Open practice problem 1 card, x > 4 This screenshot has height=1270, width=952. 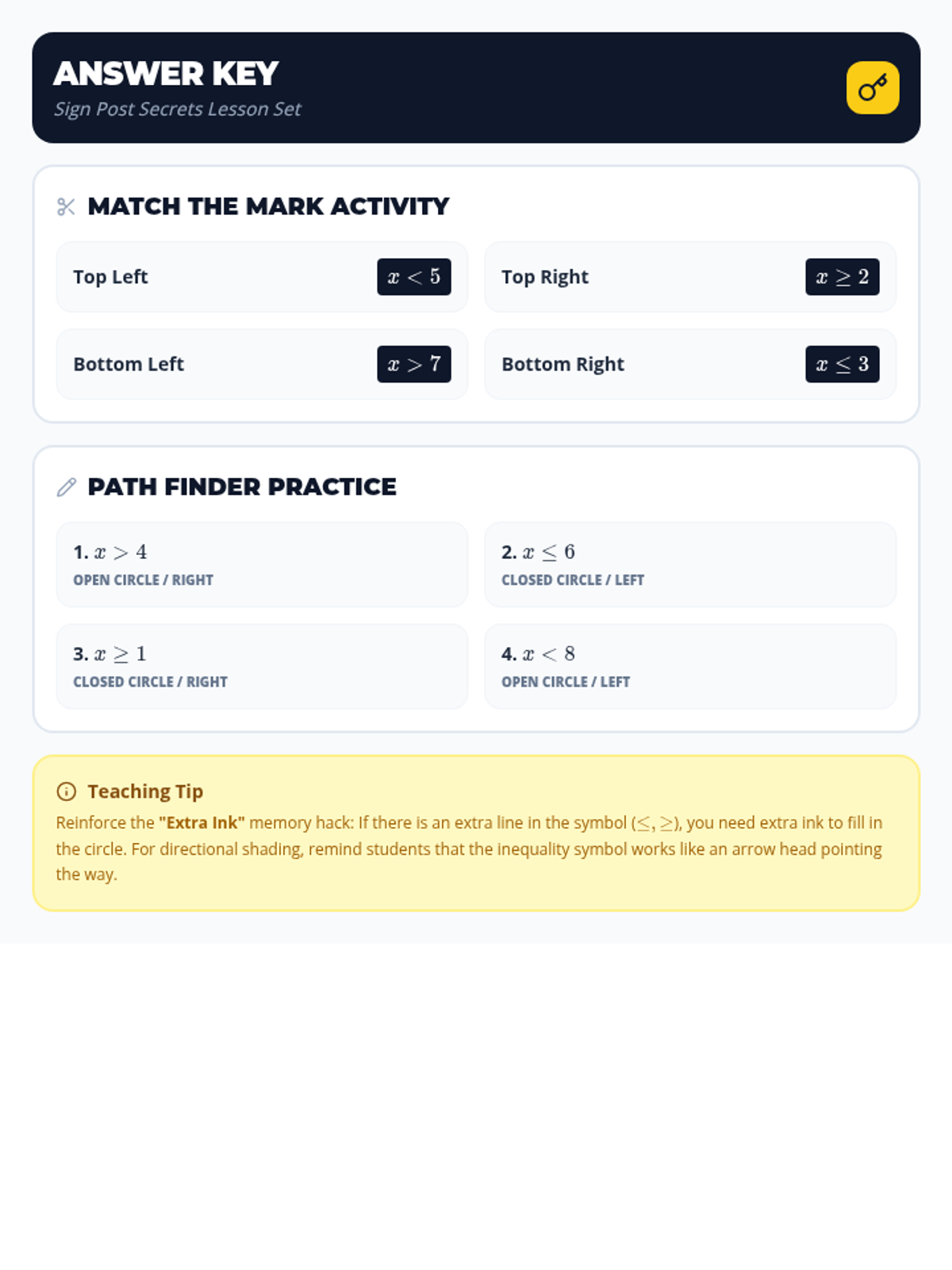(x=262, y=564)
